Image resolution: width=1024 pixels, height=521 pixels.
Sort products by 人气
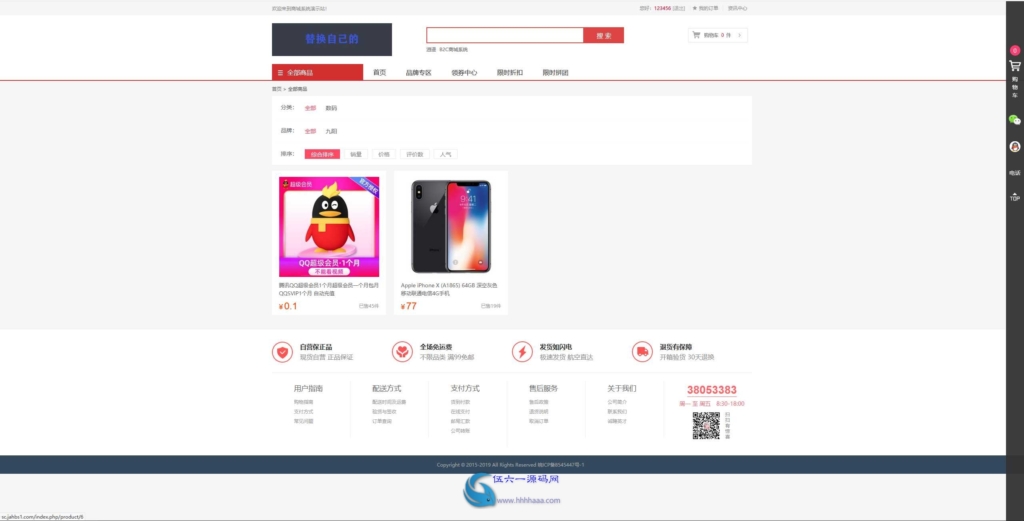click(445, 154)
